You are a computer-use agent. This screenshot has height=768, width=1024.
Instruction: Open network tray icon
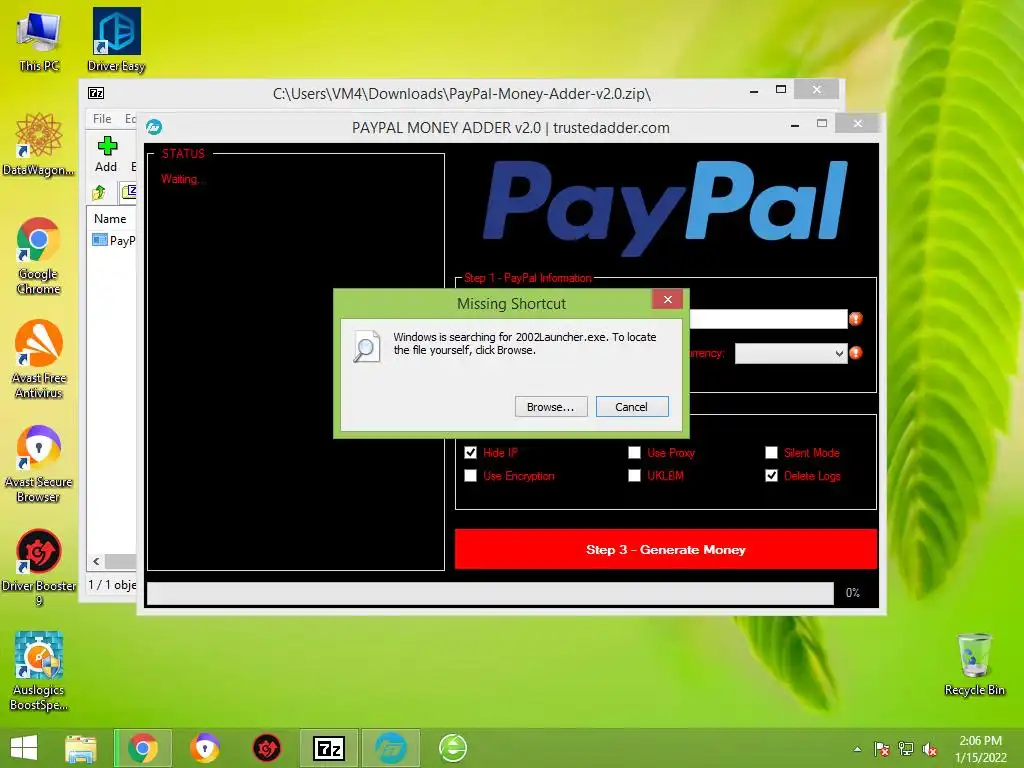pos(906,749)
